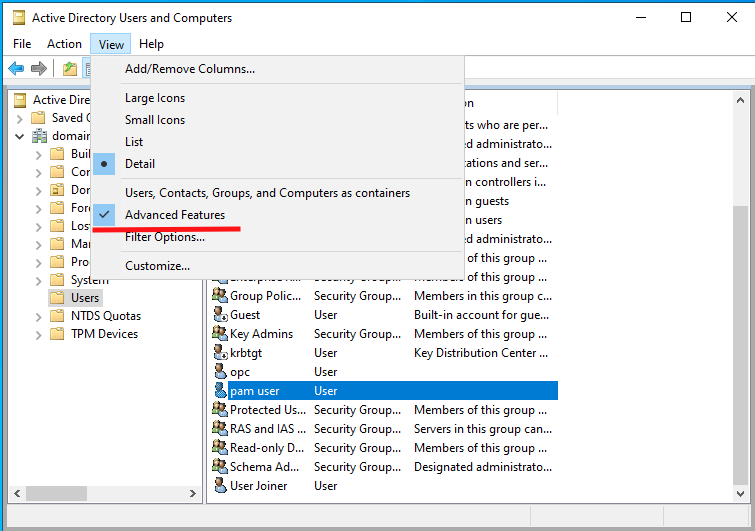755x531 pixels.
Task: Select NTDS Quotas in tree
Action: point(106,316)
